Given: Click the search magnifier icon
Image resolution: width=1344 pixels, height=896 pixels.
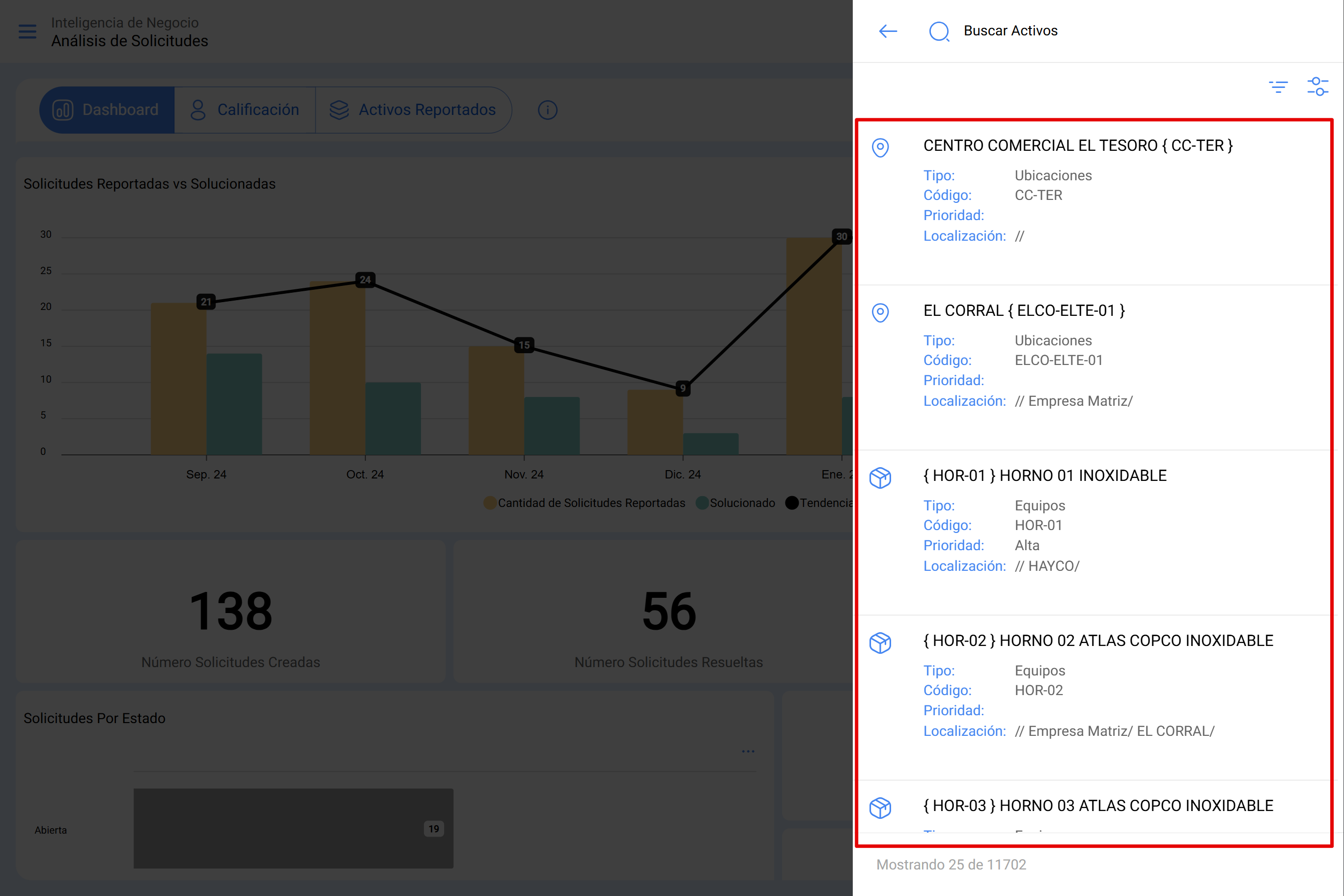Looking at the screenshot, I should 939,31.
